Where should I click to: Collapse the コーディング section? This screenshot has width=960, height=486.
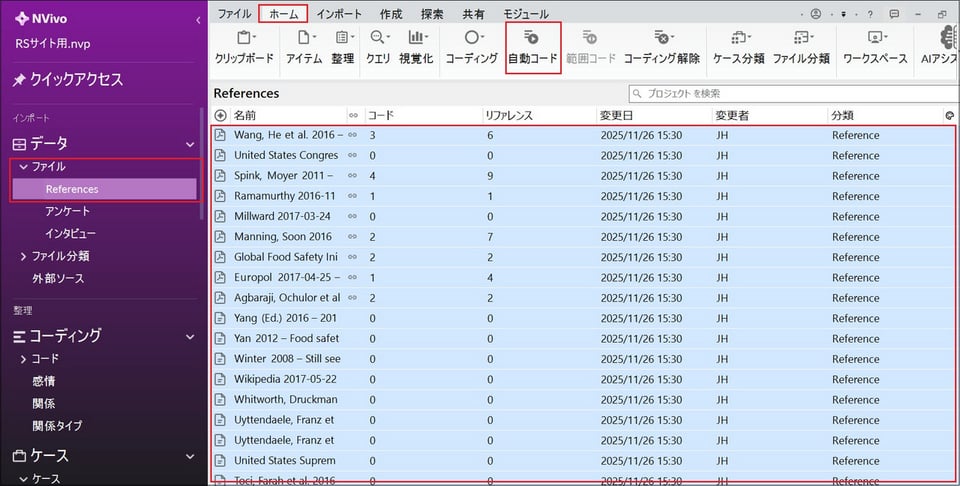(x=190, y=337)
